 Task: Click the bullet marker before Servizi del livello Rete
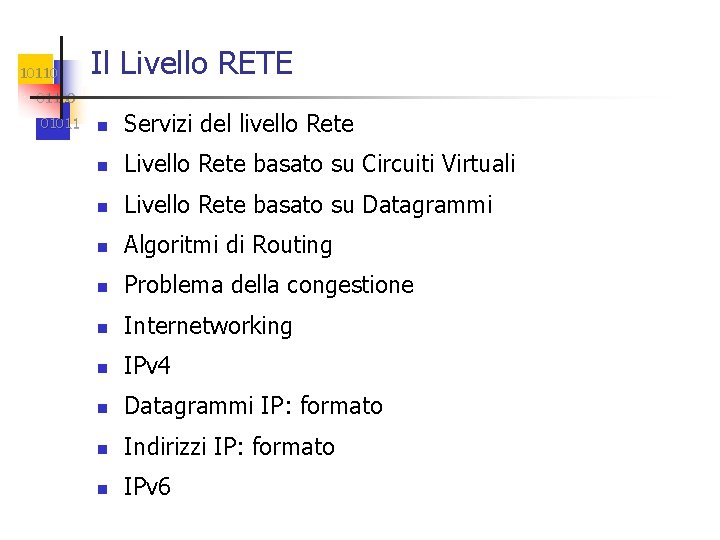102,126
